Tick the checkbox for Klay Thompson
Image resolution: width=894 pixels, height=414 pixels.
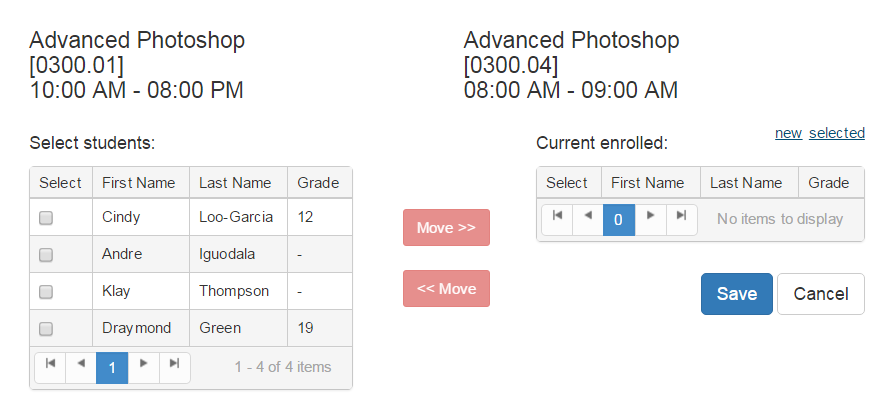(46, 292)
